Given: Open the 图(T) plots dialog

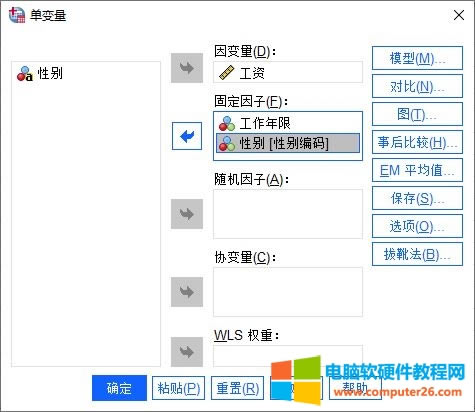Looking at the screenshot, I should click(x=417, y=114).
